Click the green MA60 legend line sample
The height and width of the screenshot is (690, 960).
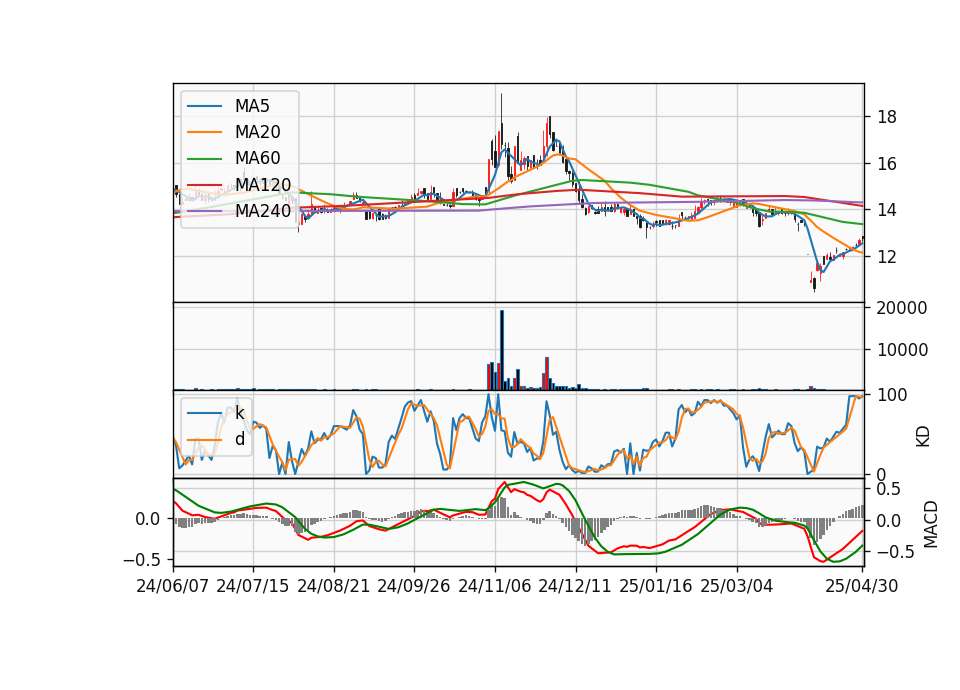click(204, 158)
